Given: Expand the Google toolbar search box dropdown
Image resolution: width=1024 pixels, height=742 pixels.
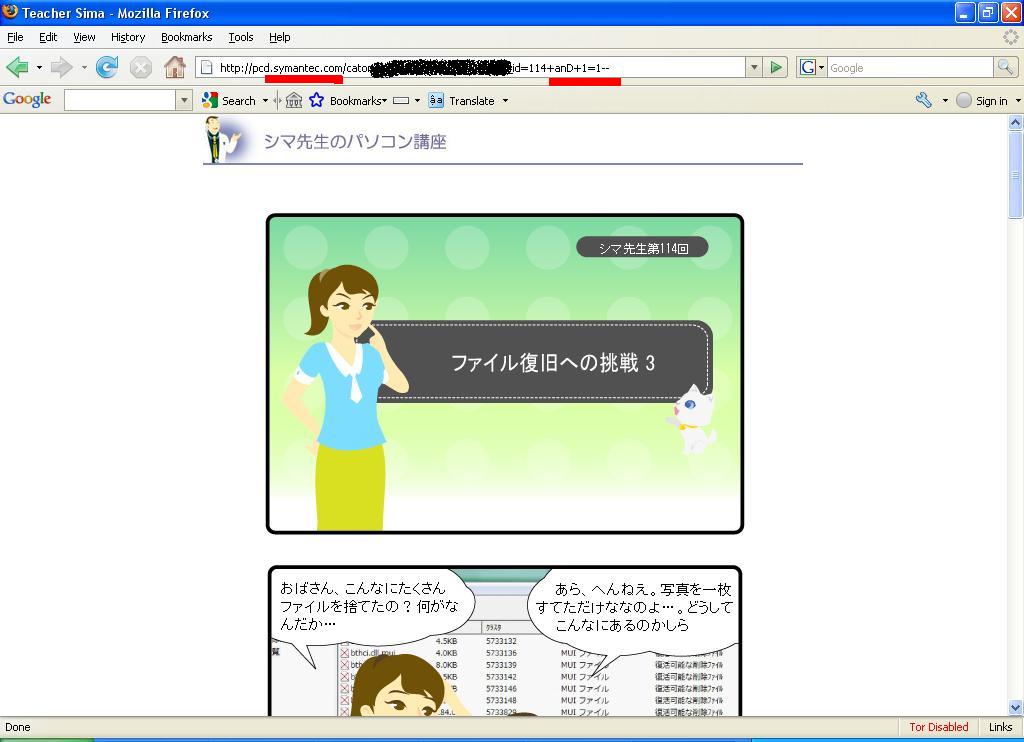Looking at the screenshot, I should tap(184, 101).
